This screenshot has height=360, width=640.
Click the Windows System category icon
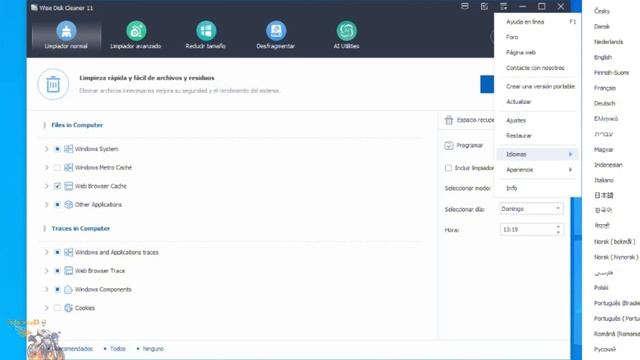(68, 149)
